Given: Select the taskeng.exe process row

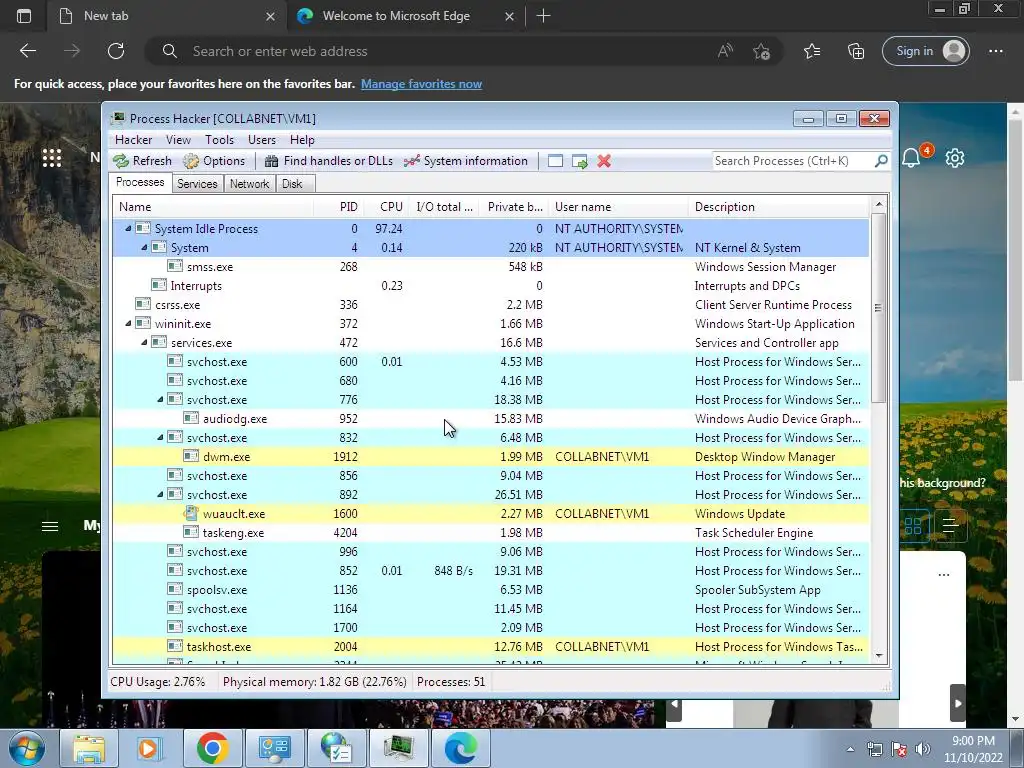Looking at the screenshot, I should [491, 532].
